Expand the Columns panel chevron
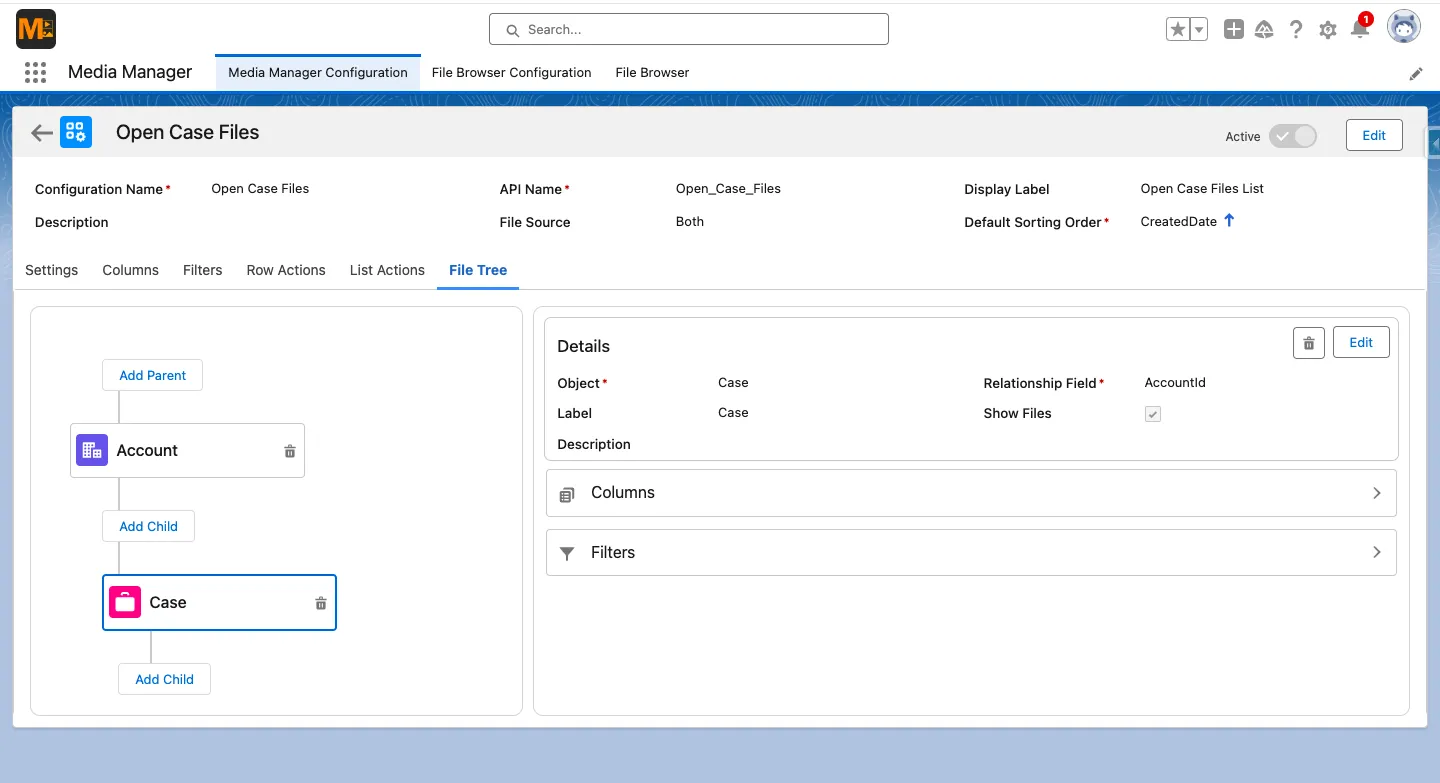 pos(1377,492)
